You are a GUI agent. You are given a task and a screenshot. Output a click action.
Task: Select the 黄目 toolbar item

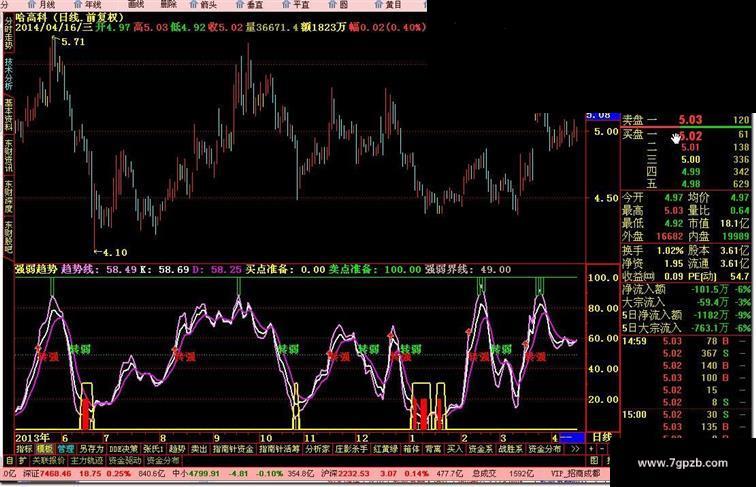[x=389, y=4]
